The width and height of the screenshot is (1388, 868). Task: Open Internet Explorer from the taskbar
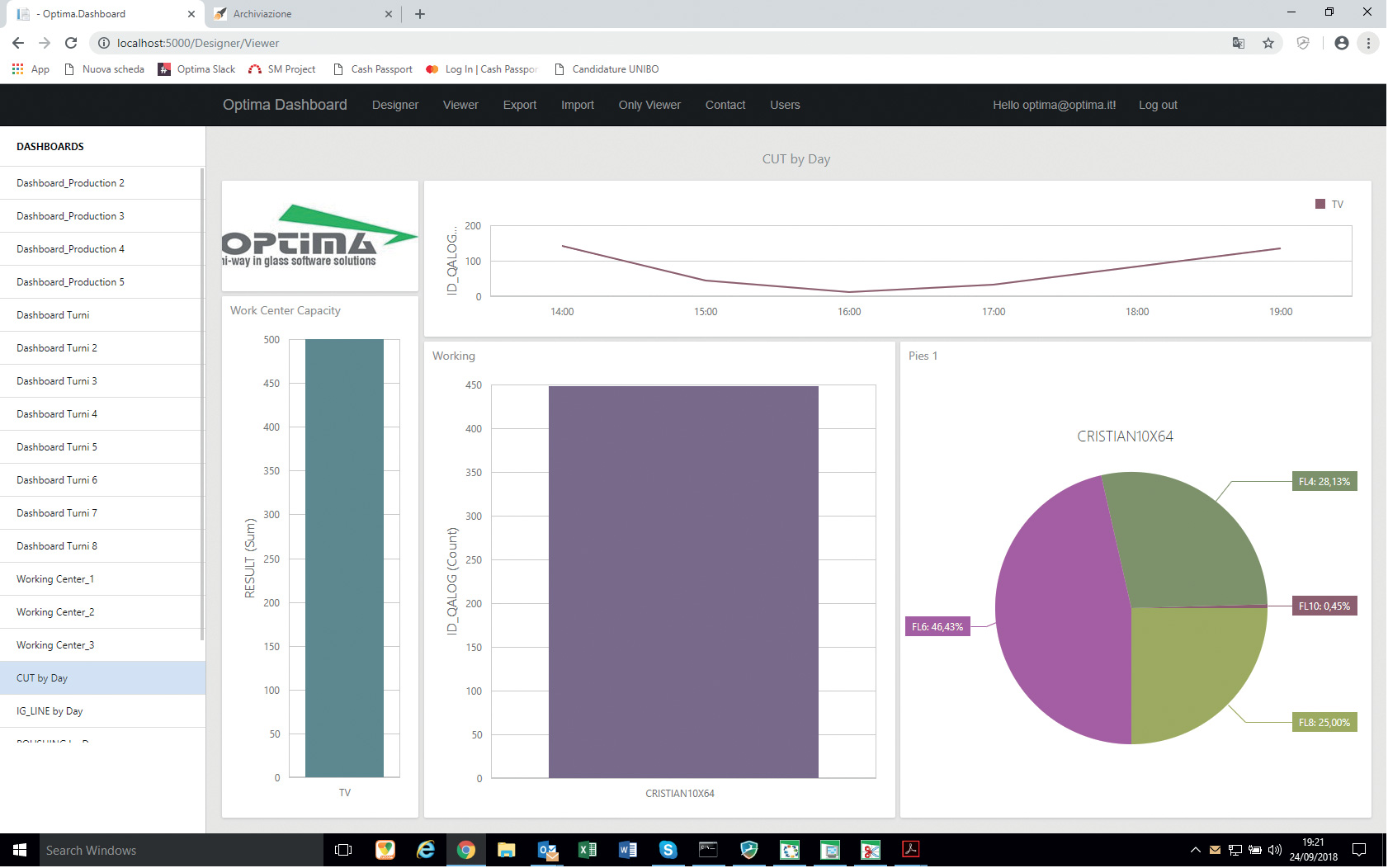click(x=425, y=850)
